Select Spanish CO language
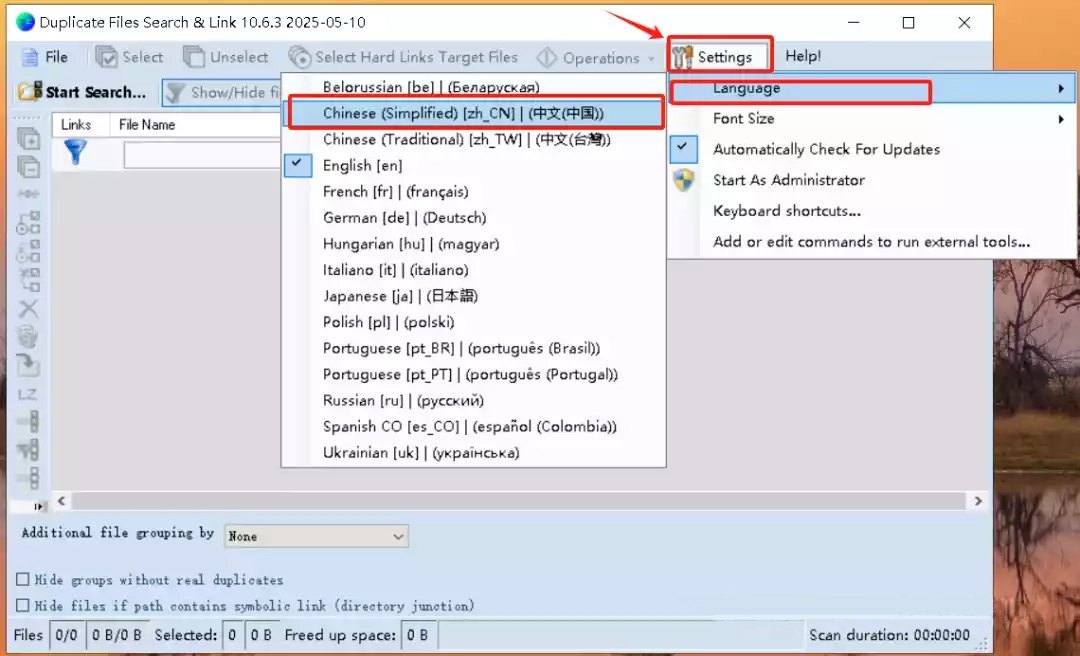The image size is (1080, 656). coord(474,427)
